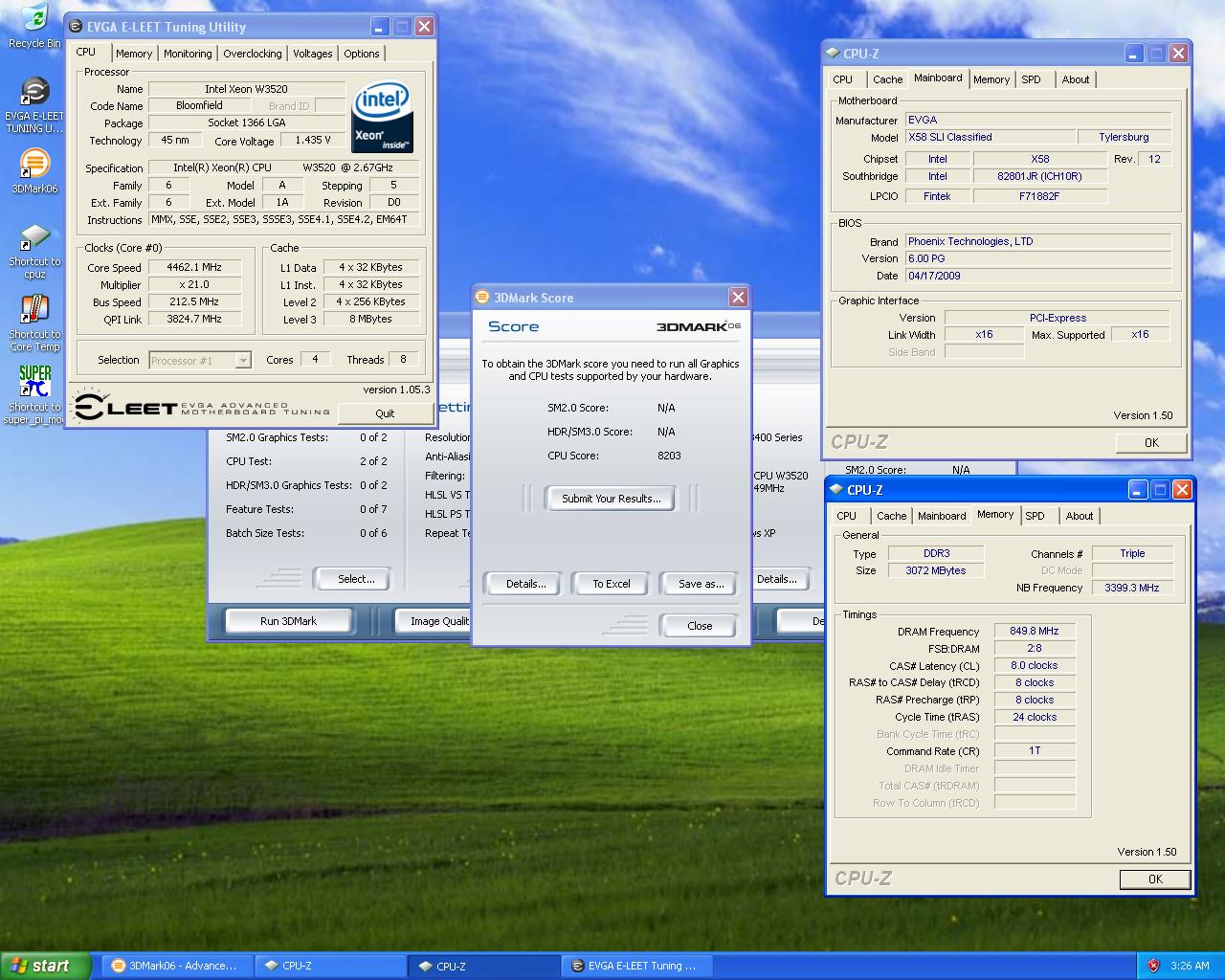
Task: Open SPD tab in Memory CPU-Z window
Action: [x=1036, y=516]
